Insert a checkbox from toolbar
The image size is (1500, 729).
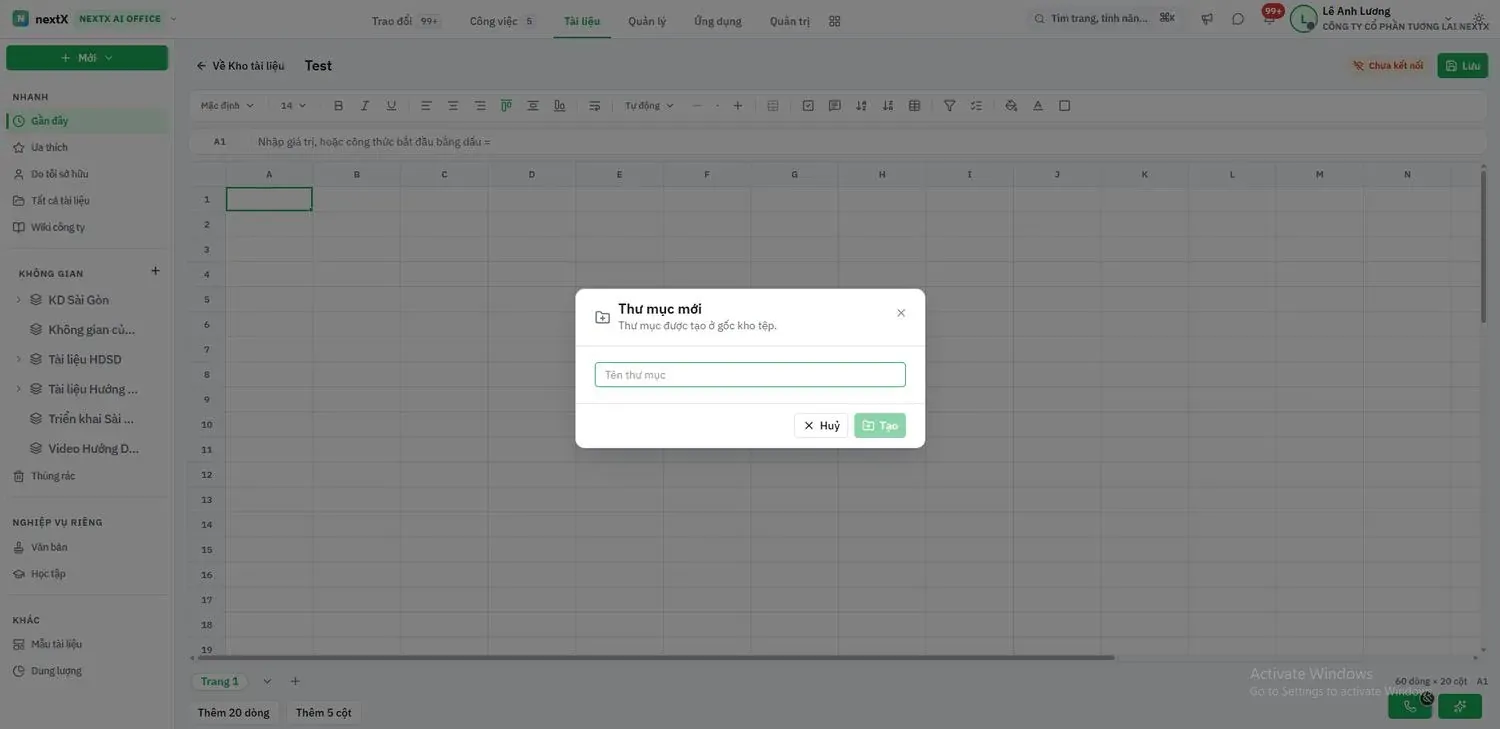click(x=808, y=106)
